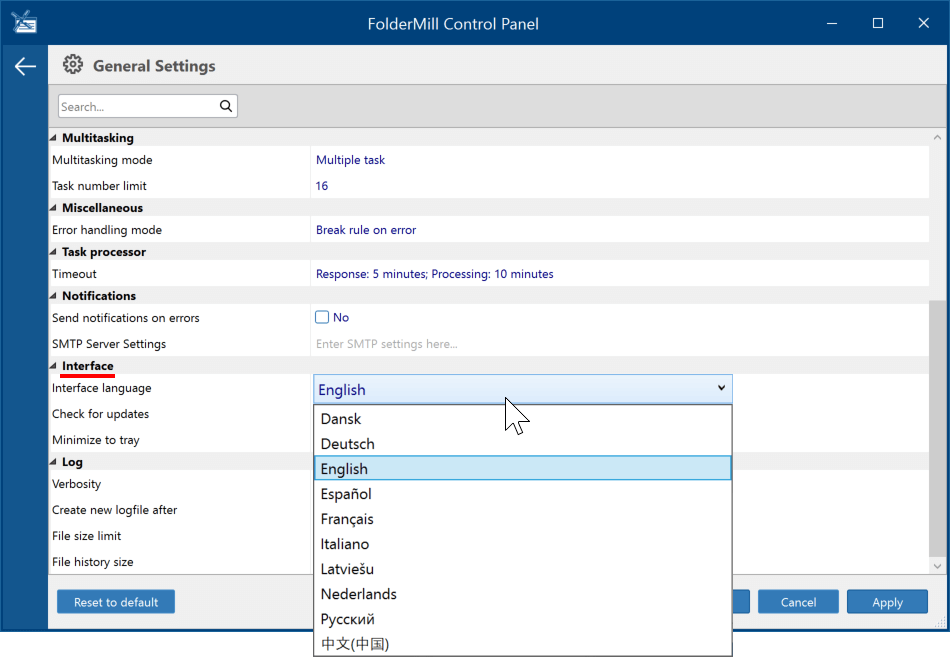Click the scroll down arrow of settings list
Screen dimensions: 950x657
pos(937,566)
